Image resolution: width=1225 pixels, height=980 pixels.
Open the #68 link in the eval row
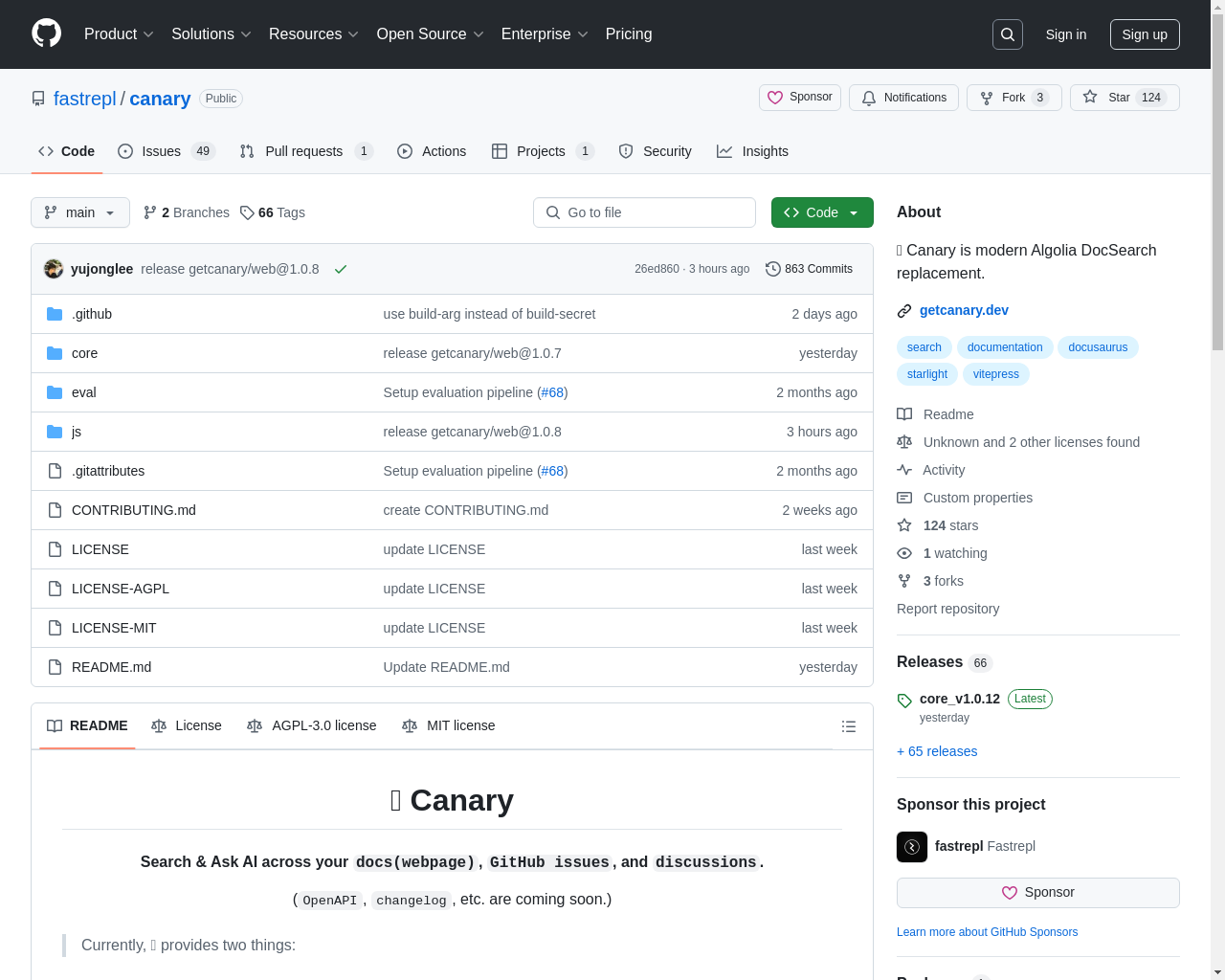(x=552, y=392)
